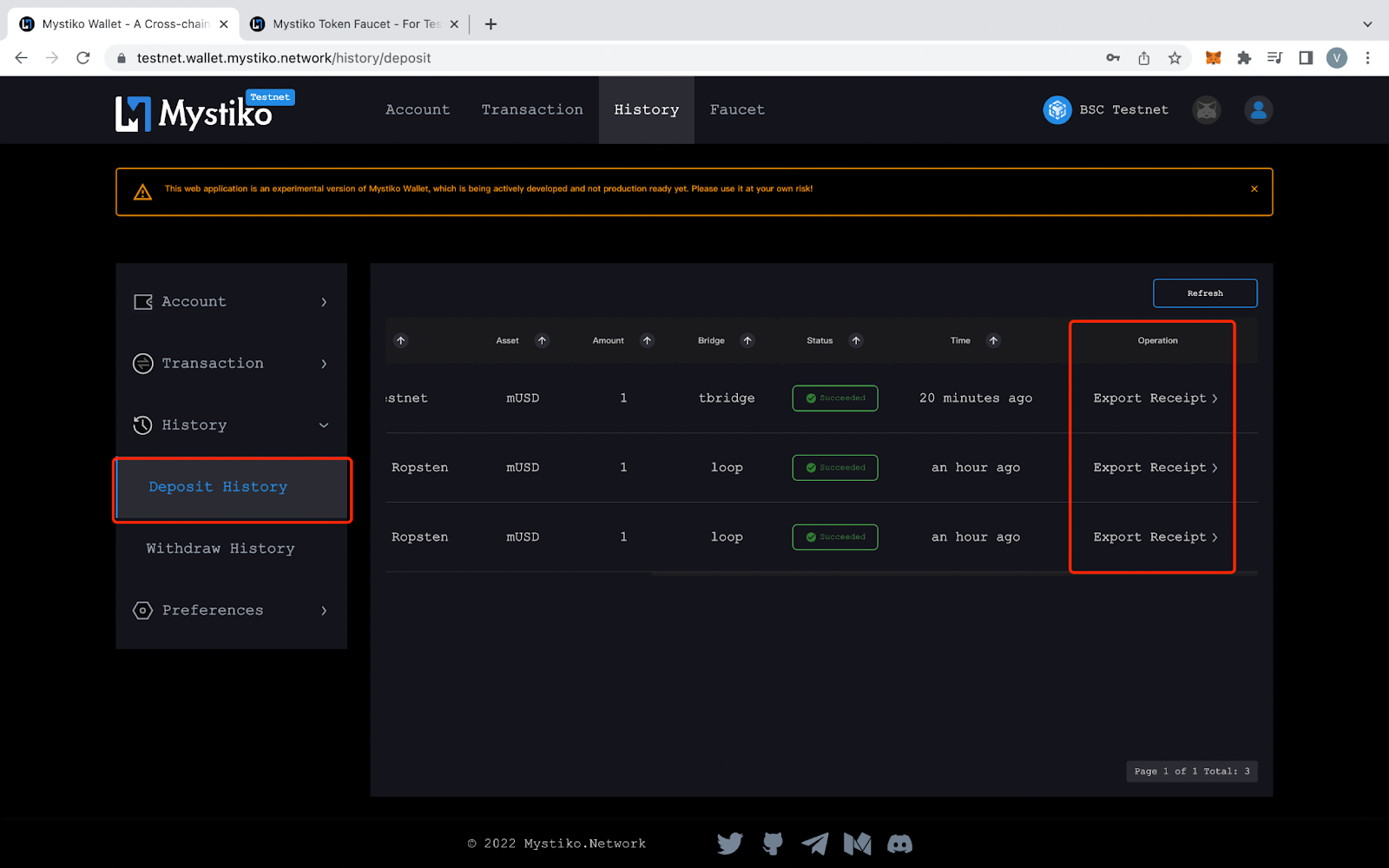1389x868 pixels.
Task: Click the Operation column header
Action: click(1158, 340)
